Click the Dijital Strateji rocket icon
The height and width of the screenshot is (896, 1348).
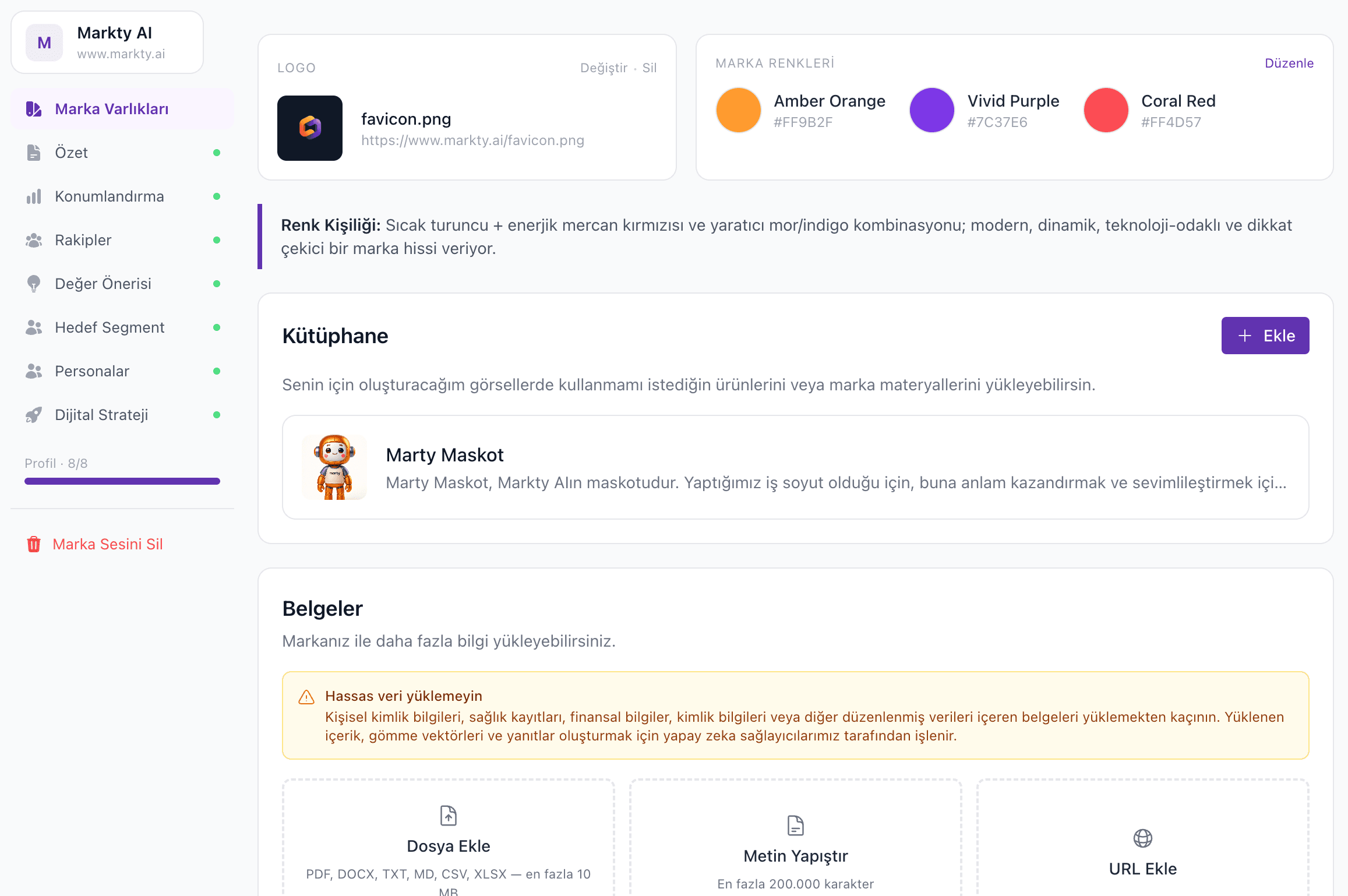34,415
